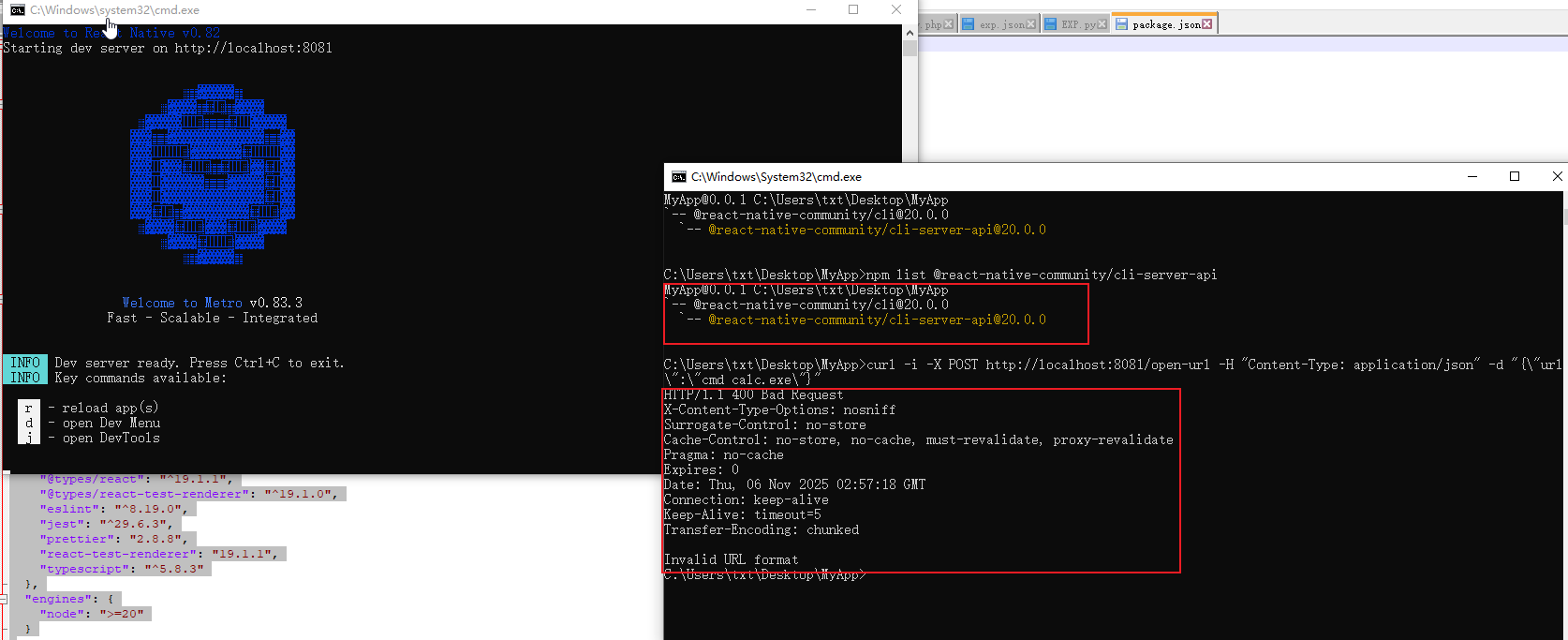Click the "j" key hint for open DevTools
The width and height of the screenshot is (1568, 640).
(29, 438)
